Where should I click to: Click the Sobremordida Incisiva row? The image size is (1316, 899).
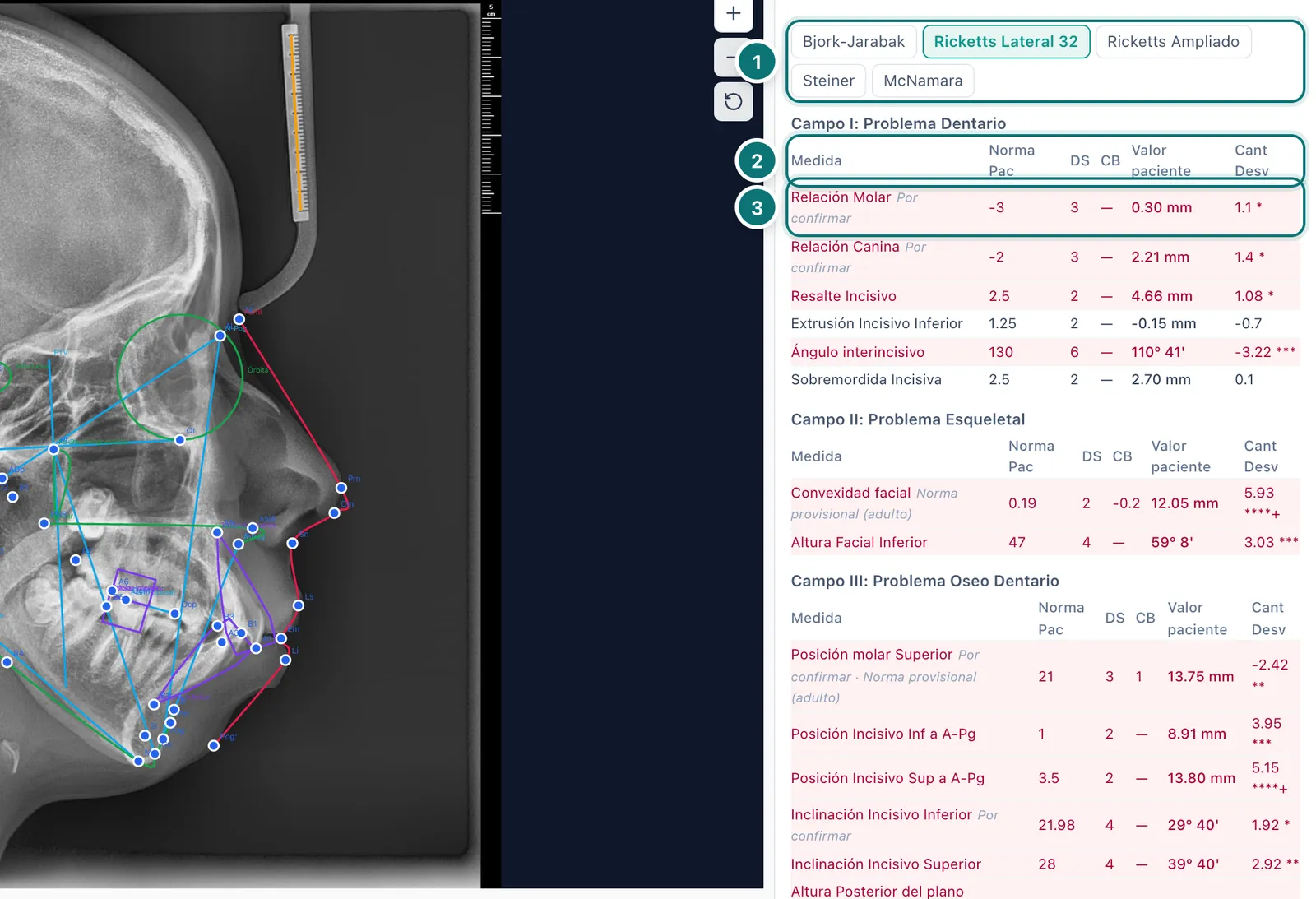coord(1045,380)
